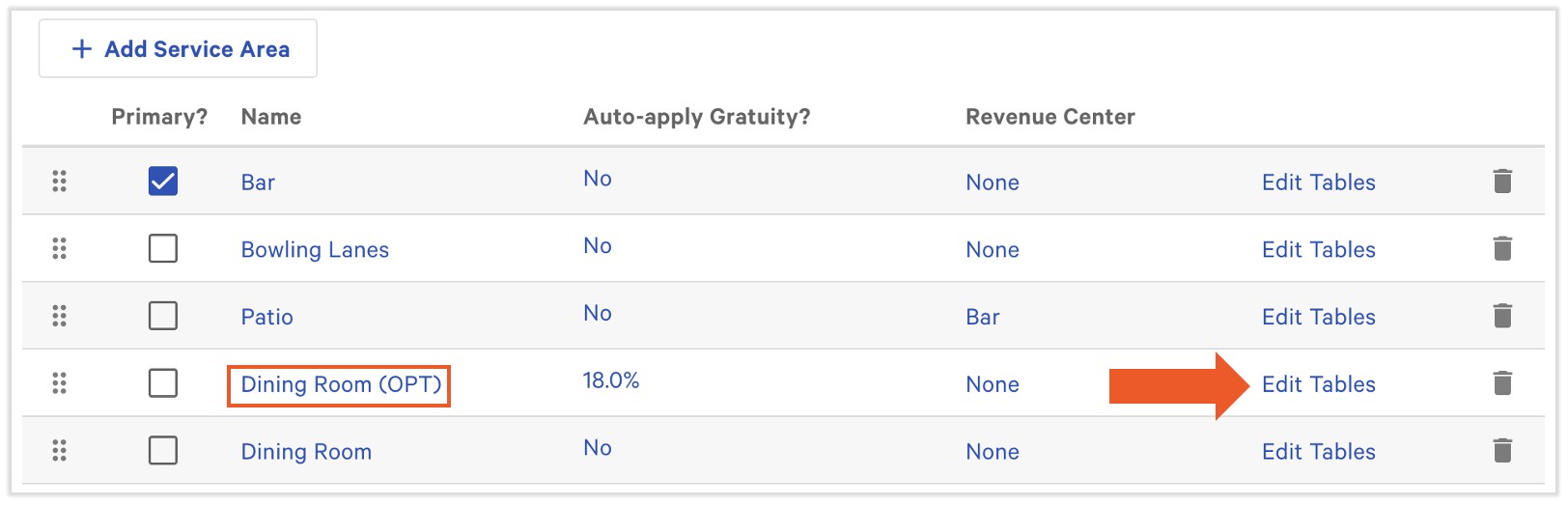The width and height of the screenshot is (1568, 506).
Task: Grab the drag handle for Bar
Action: pos(59,182)
